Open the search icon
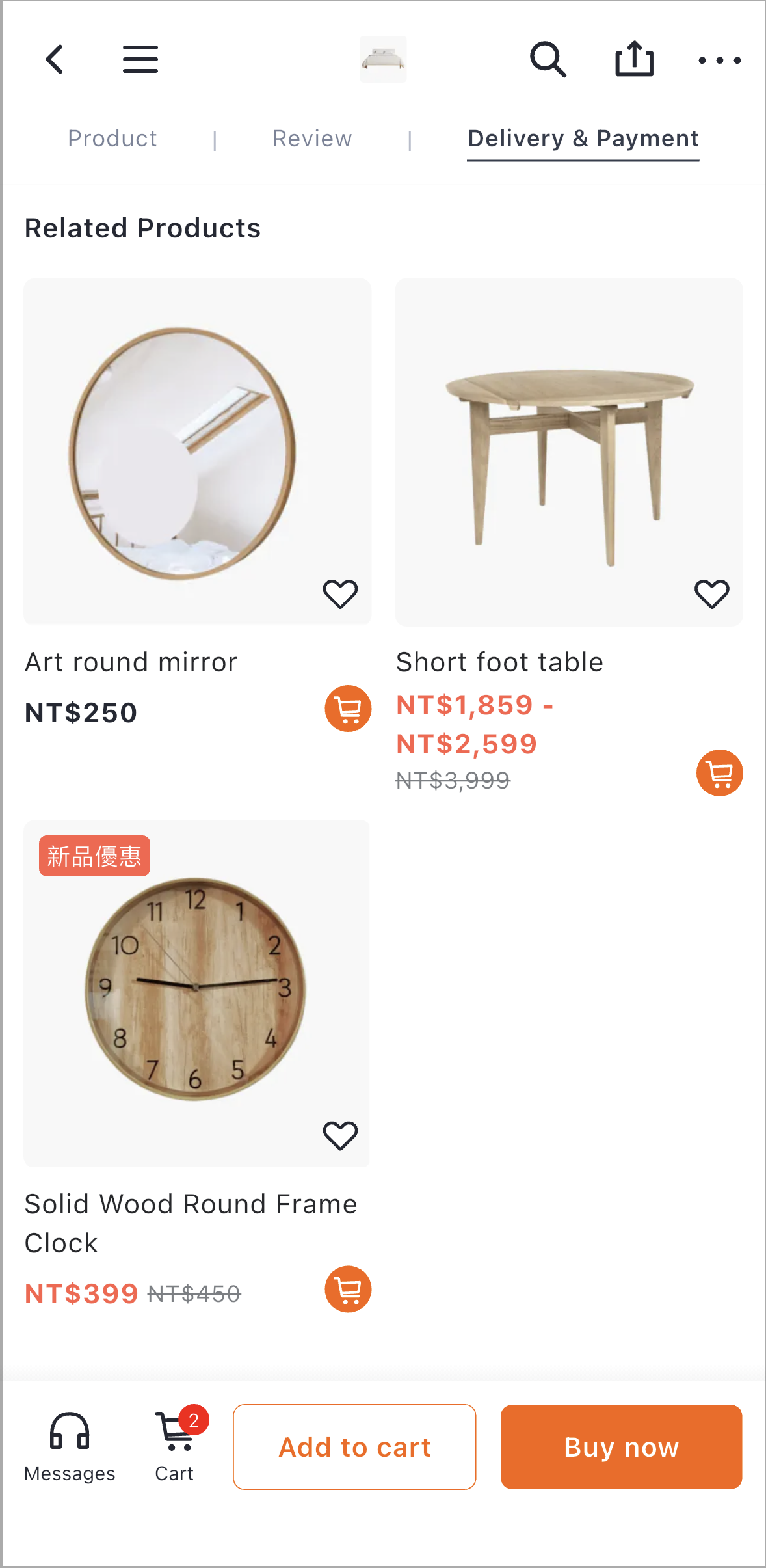The width and height of the screenshot is (766, 1568). tap(548, 59)
